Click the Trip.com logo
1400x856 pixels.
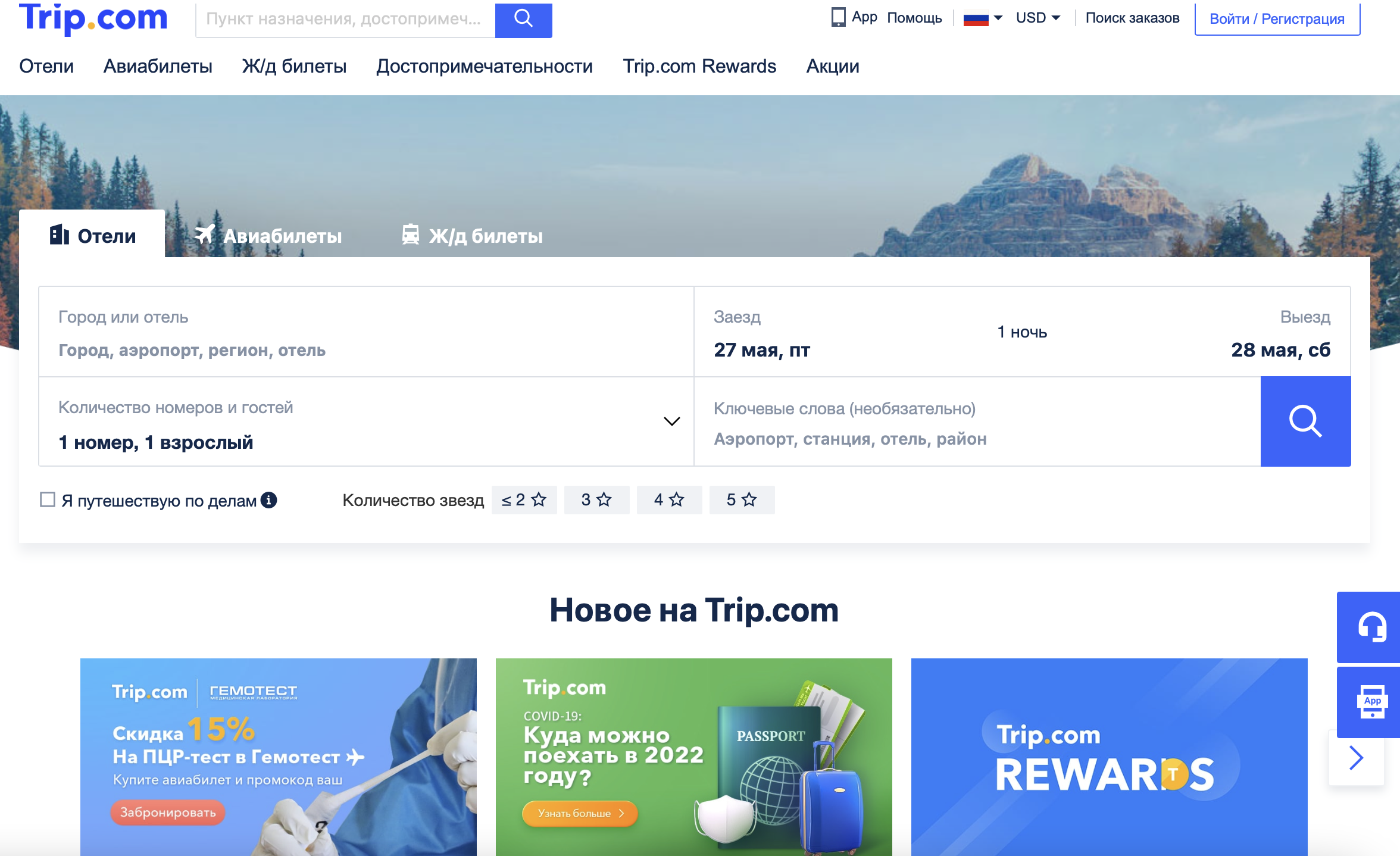pos(93,18)
